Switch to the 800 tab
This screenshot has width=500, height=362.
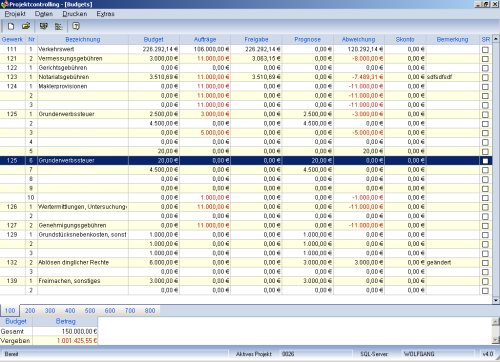coord(150,311)
